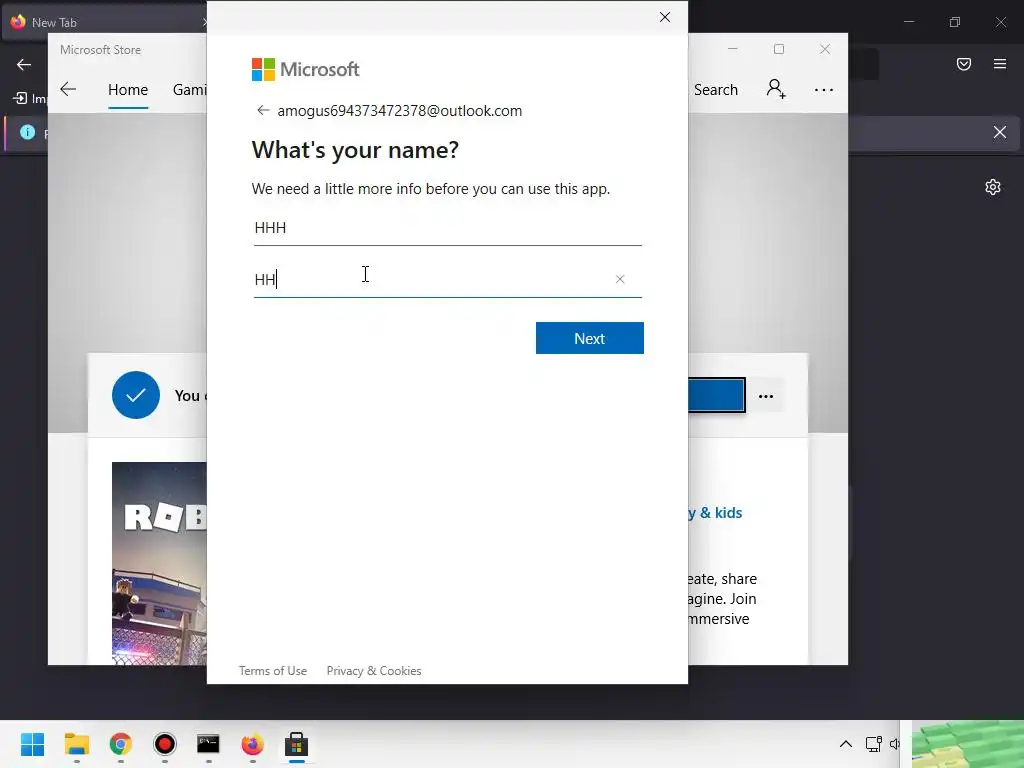Viewport: 1024px width, 768px height.
Task: Click the display network tray icon
Action: (873, 744)
